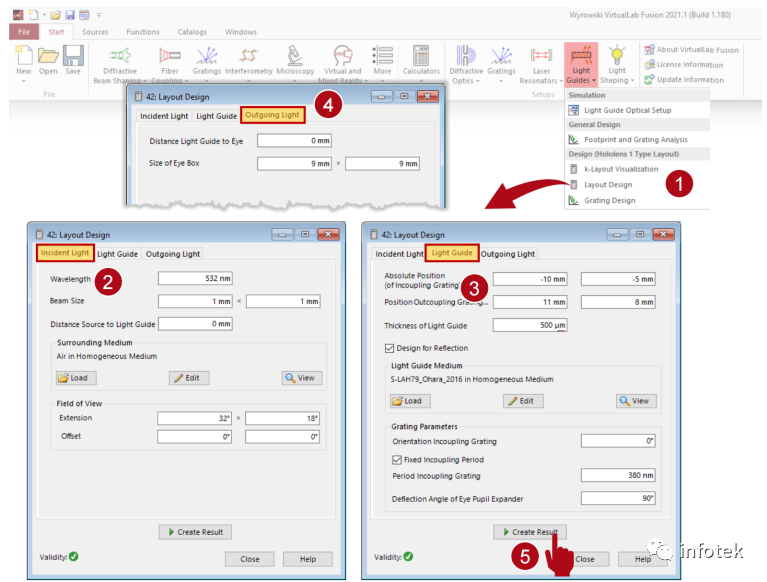Switch to the Sources ribbon tab

click(95, 32)
